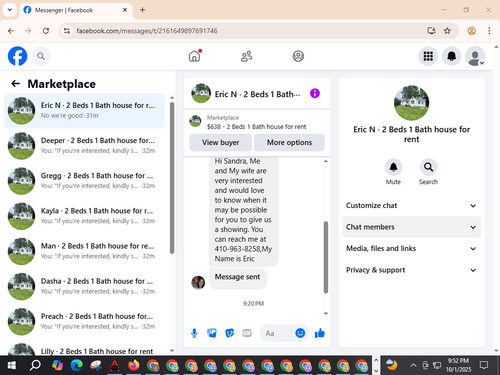Click the Eric N chat header title
The width and height of the screenshot is (500, 375).
click(x=257, y=94)
